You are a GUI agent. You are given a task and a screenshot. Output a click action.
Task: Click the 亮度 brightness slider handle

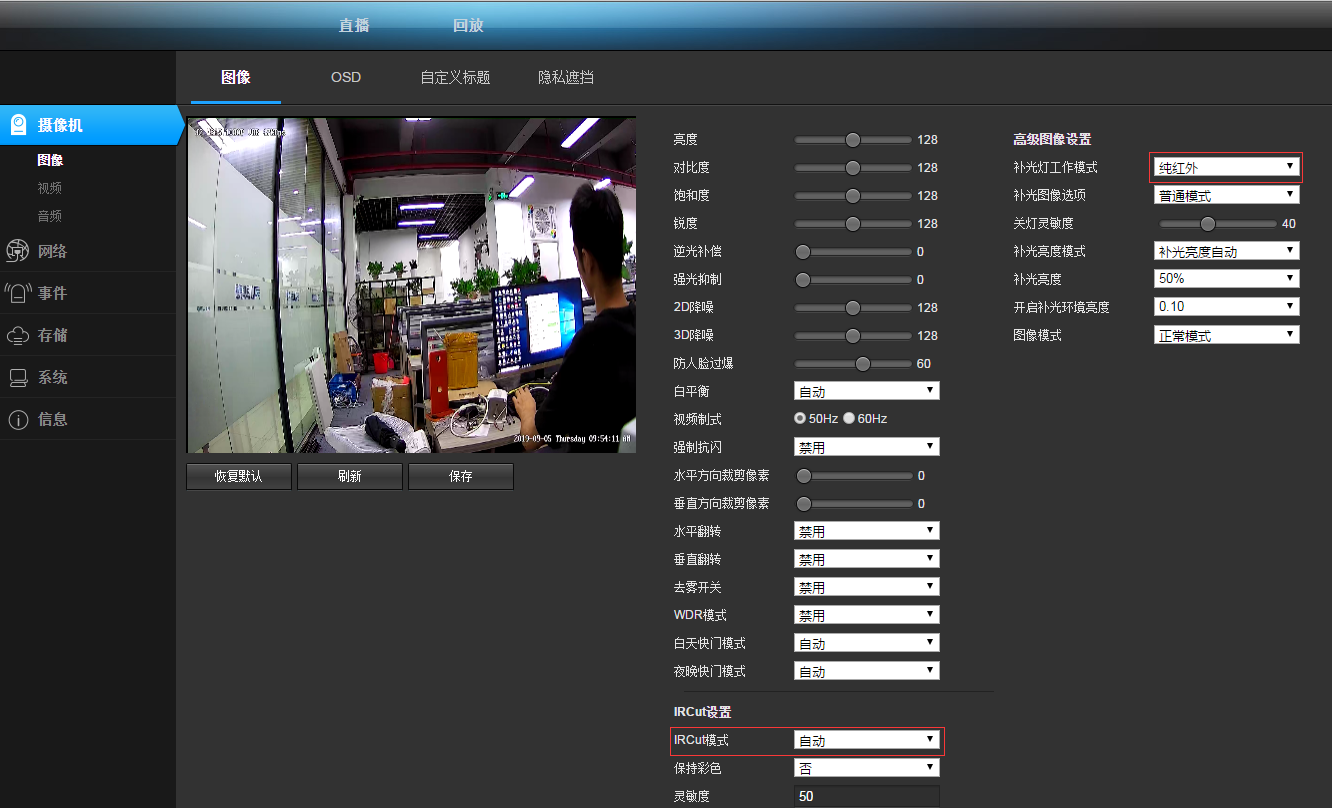coord(853,140)
